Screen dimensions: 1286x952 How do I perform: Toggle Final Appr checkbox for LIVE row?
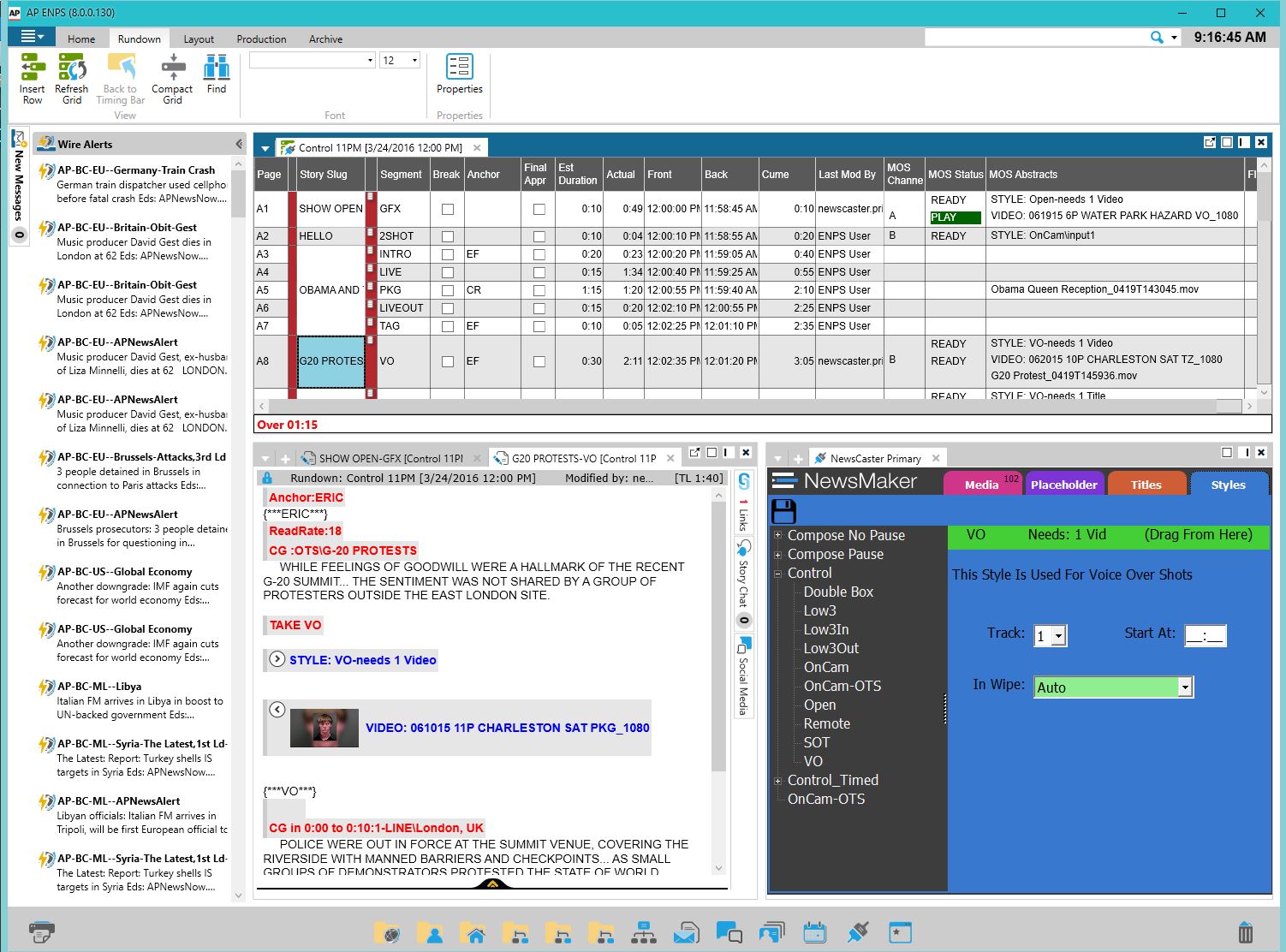pyautogui.click(x=539, y=272)
